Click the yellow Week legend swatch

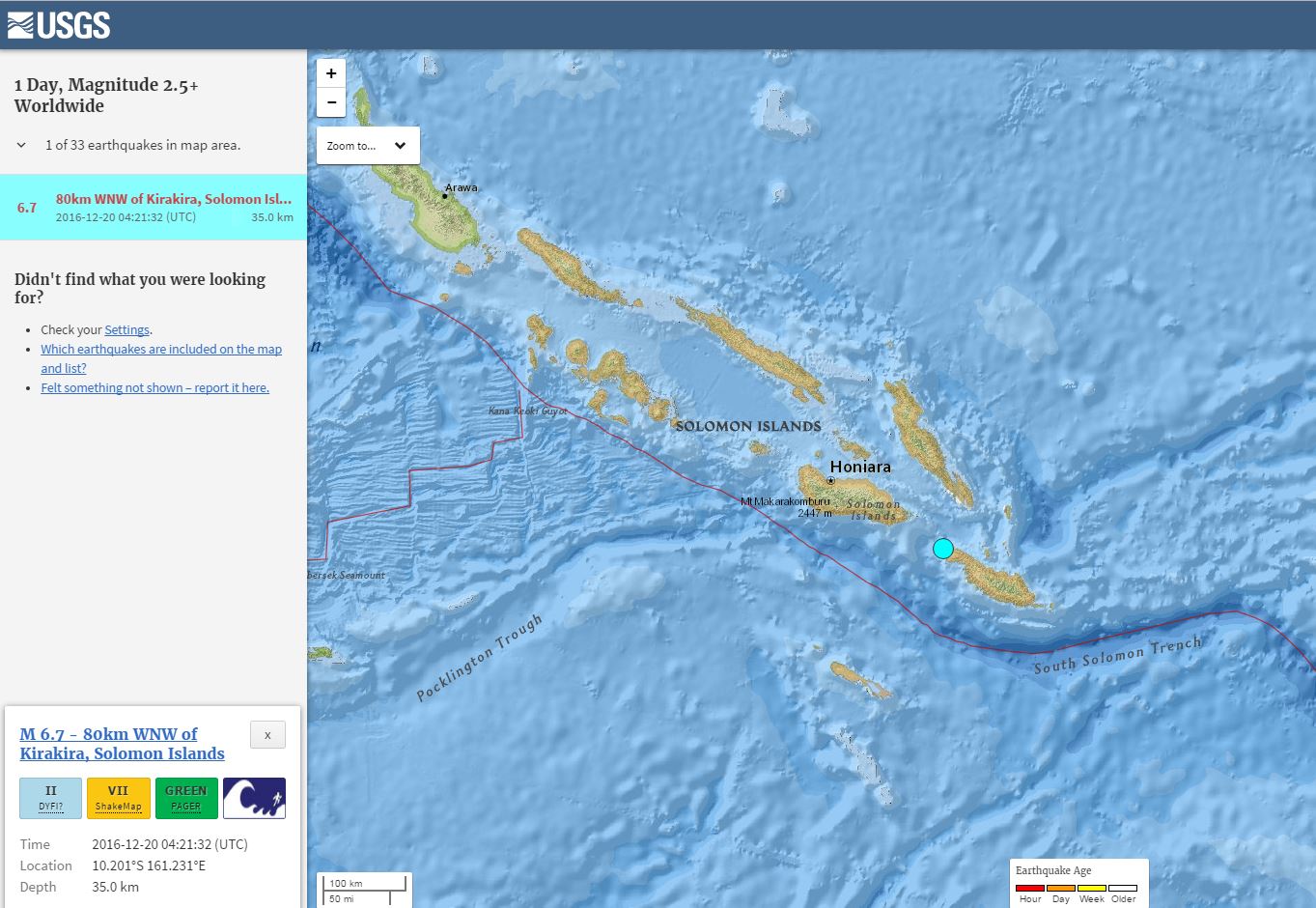(1092, 888)
